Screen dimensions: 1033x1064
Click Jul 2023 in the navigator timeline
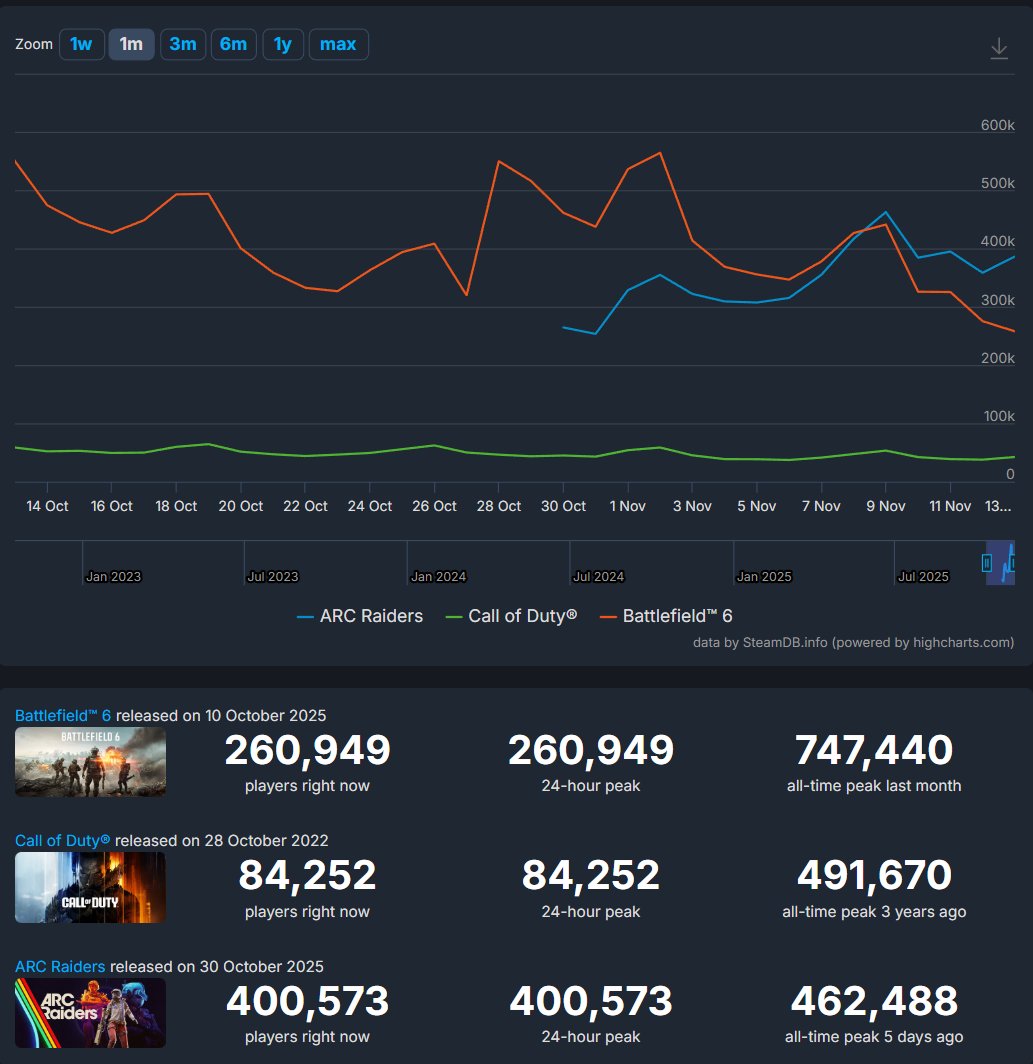(x=273, y=577)
